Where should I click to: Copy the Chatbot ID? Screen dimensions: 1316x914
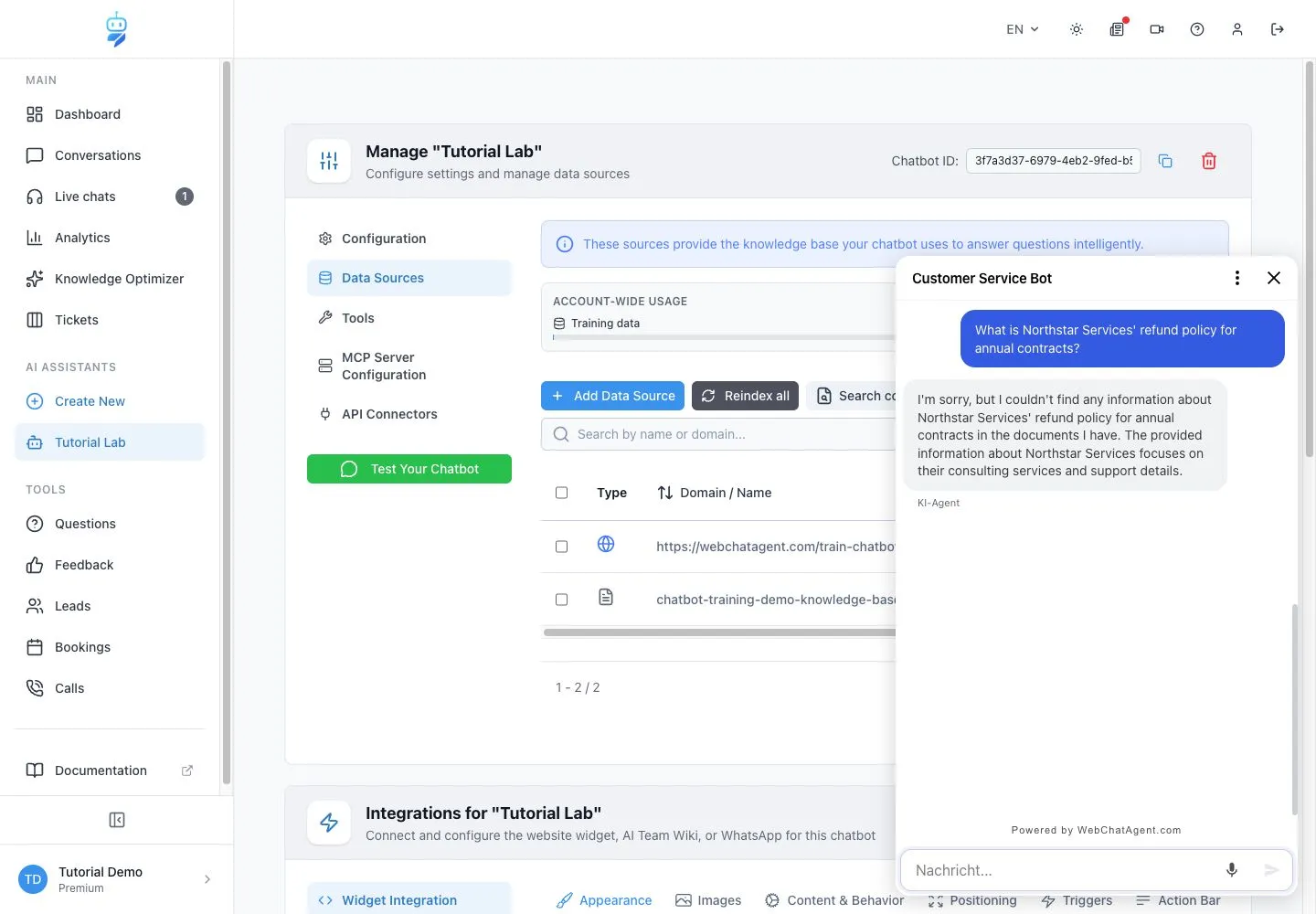1165,161
